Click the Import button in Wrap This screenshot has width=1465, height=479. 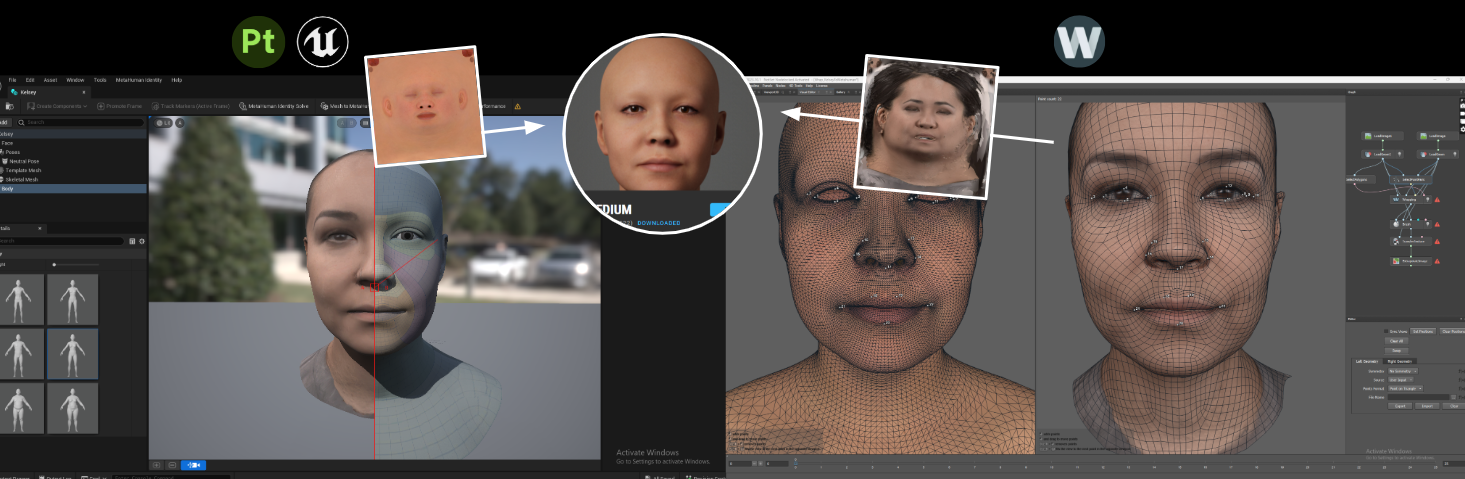click(x=1427, y=406)
